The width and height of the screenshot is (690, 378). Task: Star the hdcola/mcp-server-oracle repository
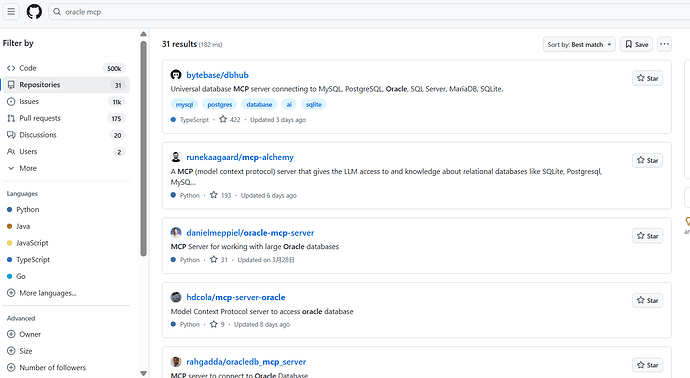point(647,301)
